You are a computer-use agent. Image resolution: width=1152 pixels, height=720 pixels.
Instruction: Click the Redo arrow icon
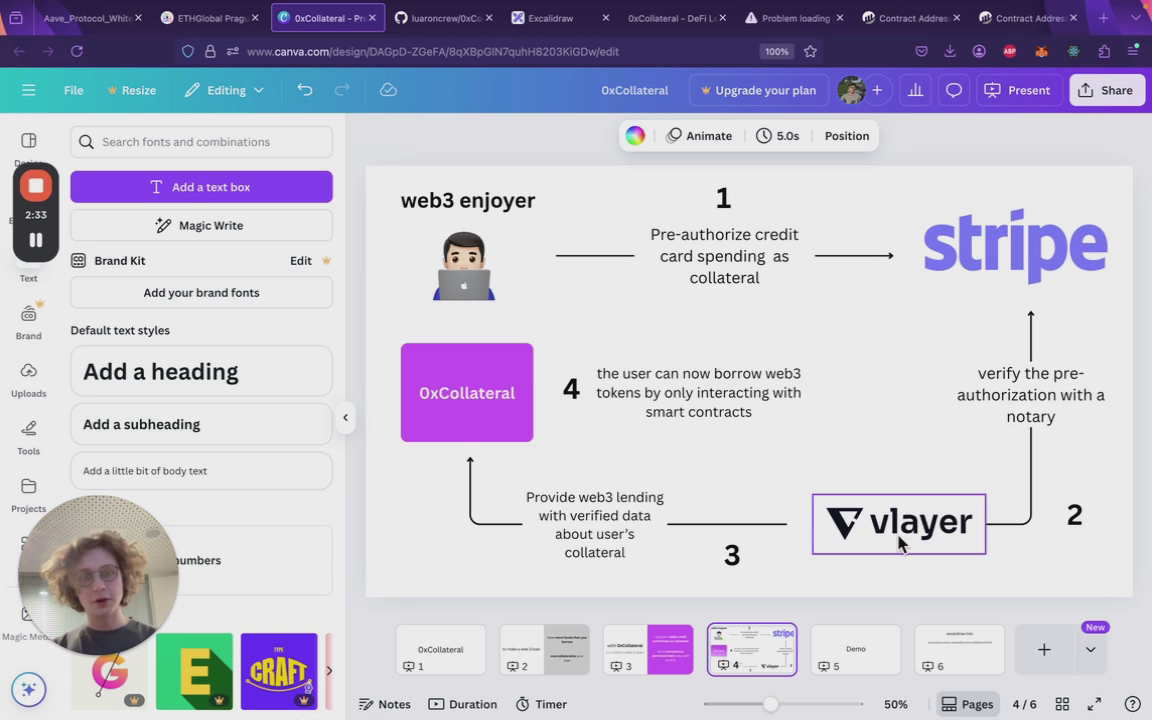342,90
